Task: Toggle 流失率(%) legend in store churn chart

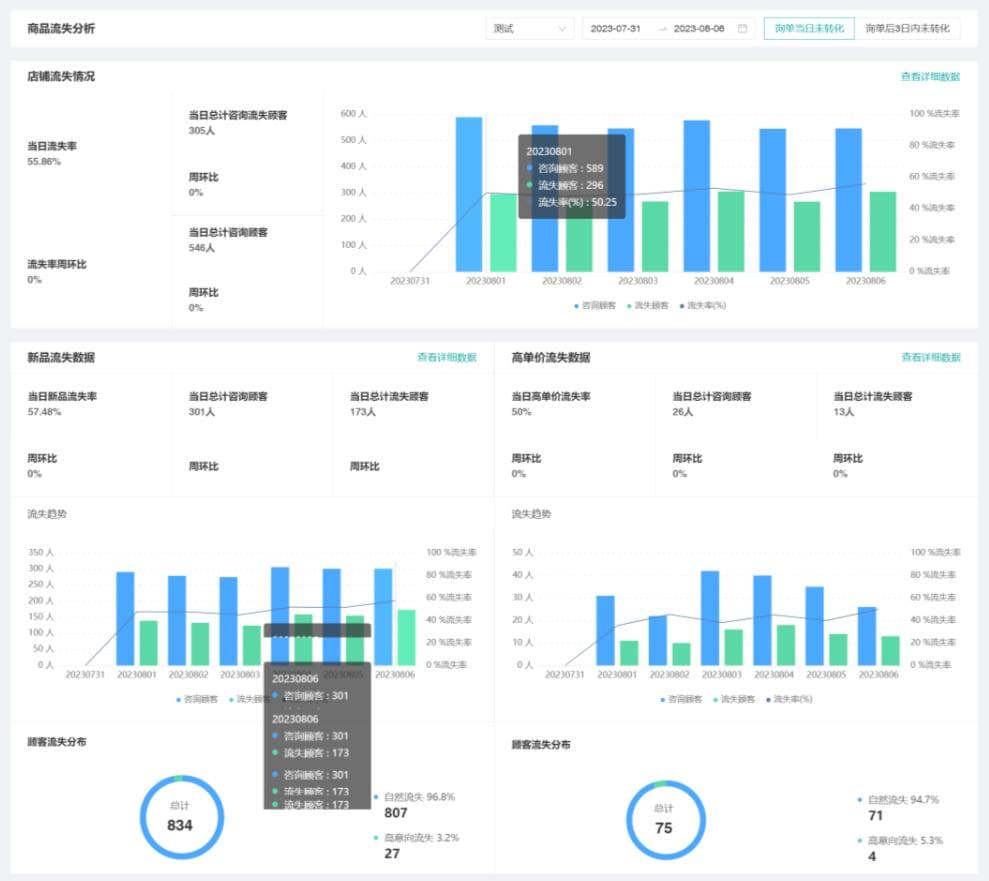Action: [703, 305]
